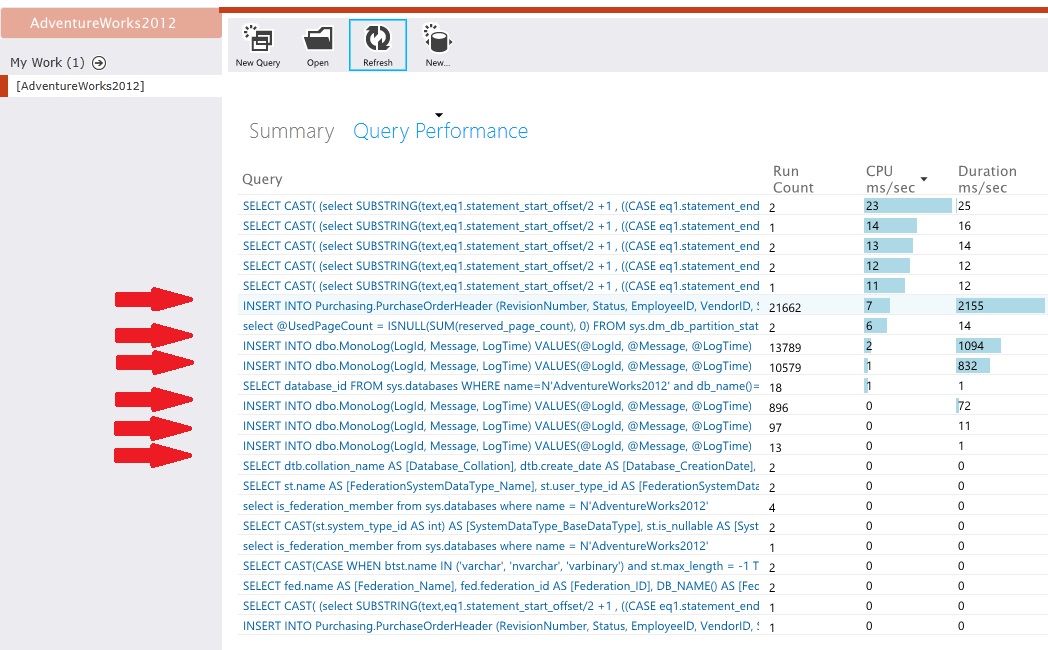Open is_federation_member query with run count 1
1048x650 pixels.
click(475, 546)
